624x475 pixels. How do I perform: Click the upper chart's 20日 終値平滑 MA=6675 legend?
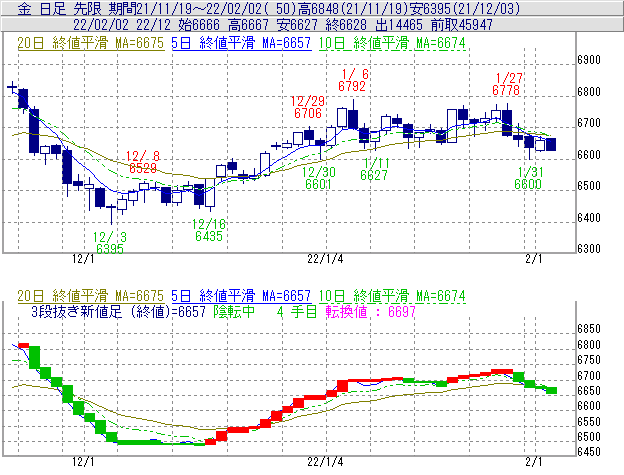pyautogui.click(x=91, y=43)
